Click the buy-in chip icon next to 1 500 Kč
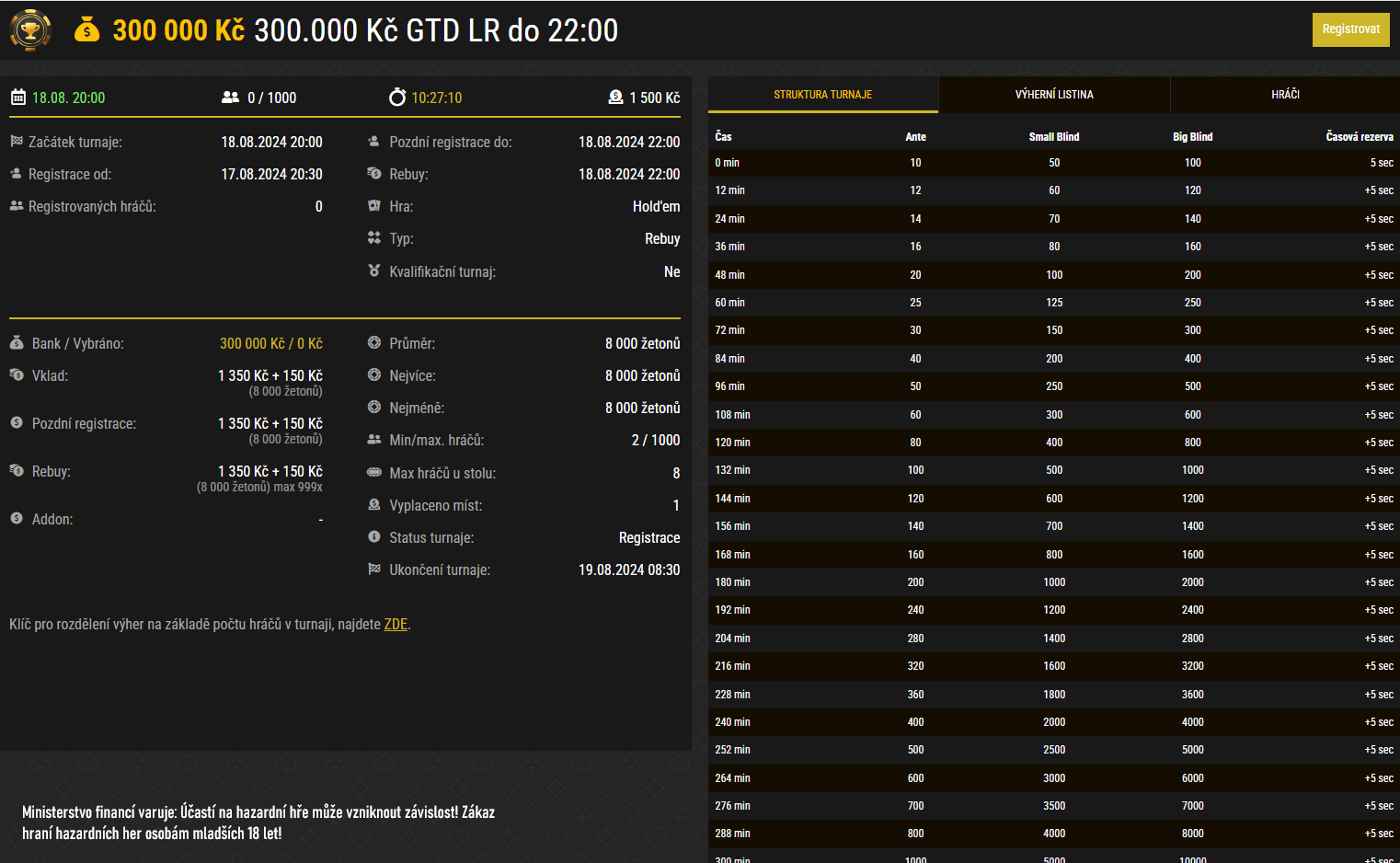The height and width of the screenshot is (863, 1400). point(615,97)
